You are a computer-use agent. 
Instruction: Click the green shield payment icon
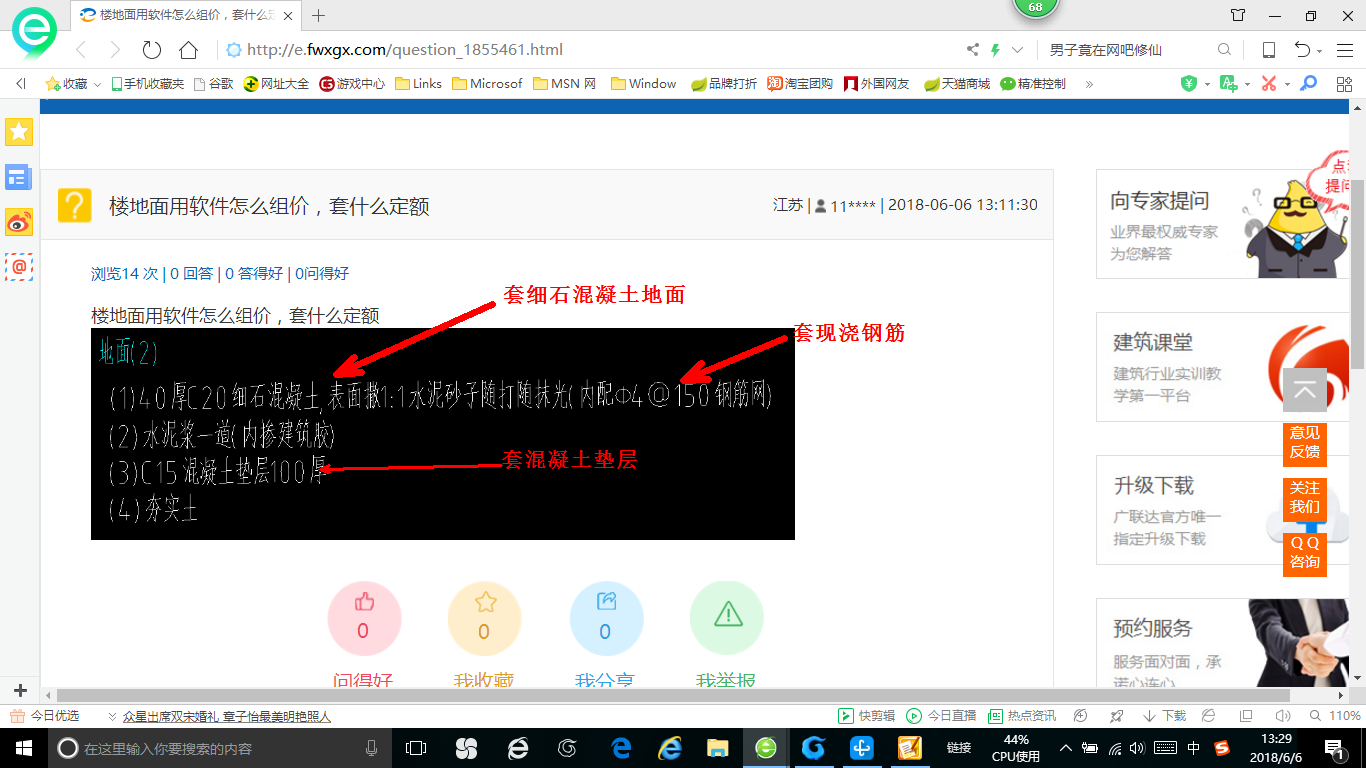point(1189,84)
